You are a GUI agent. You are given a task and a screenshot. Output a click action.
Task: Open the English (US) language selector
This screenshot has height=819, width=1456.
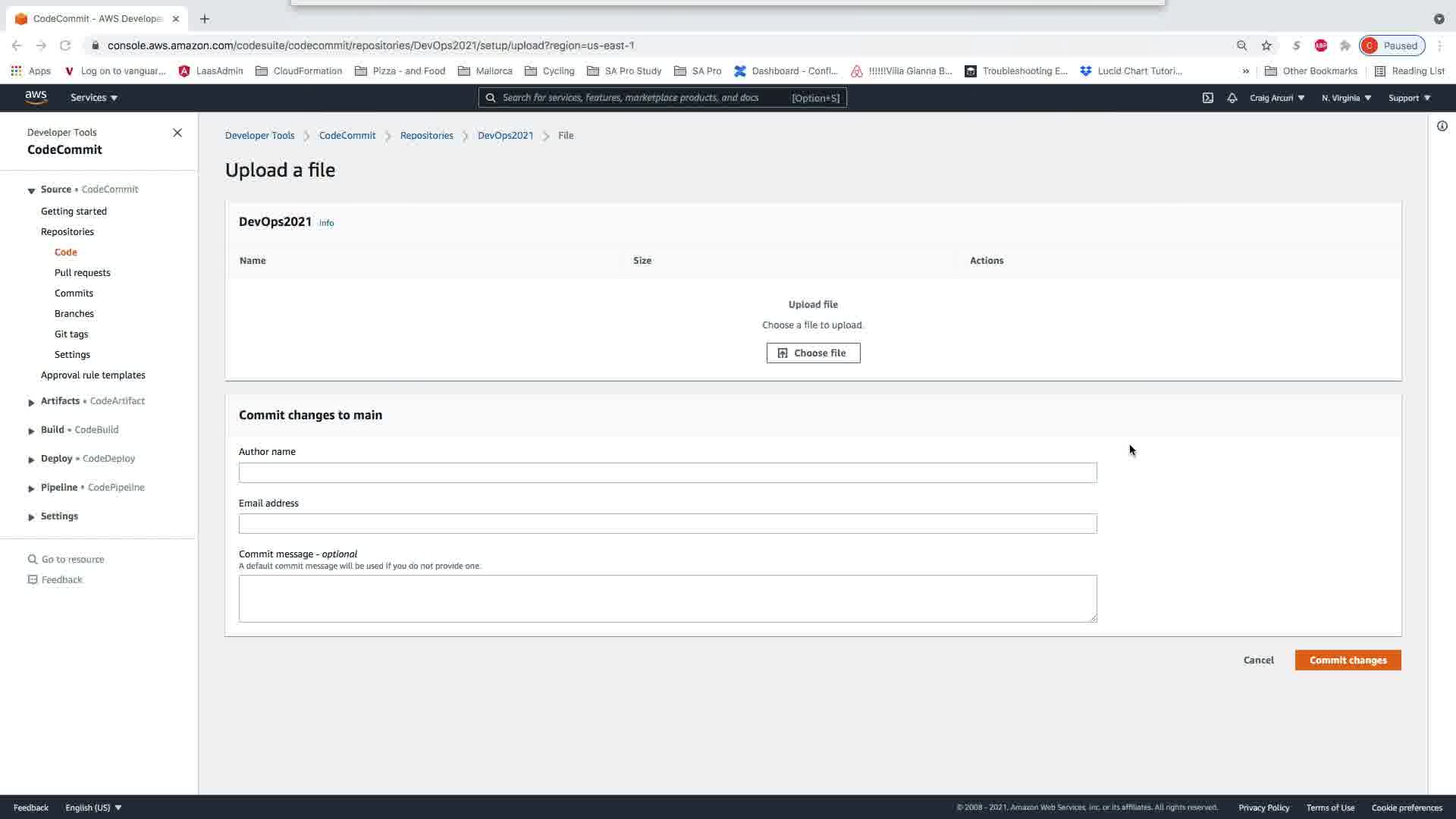pyautogui.click(x=93, y=808)
